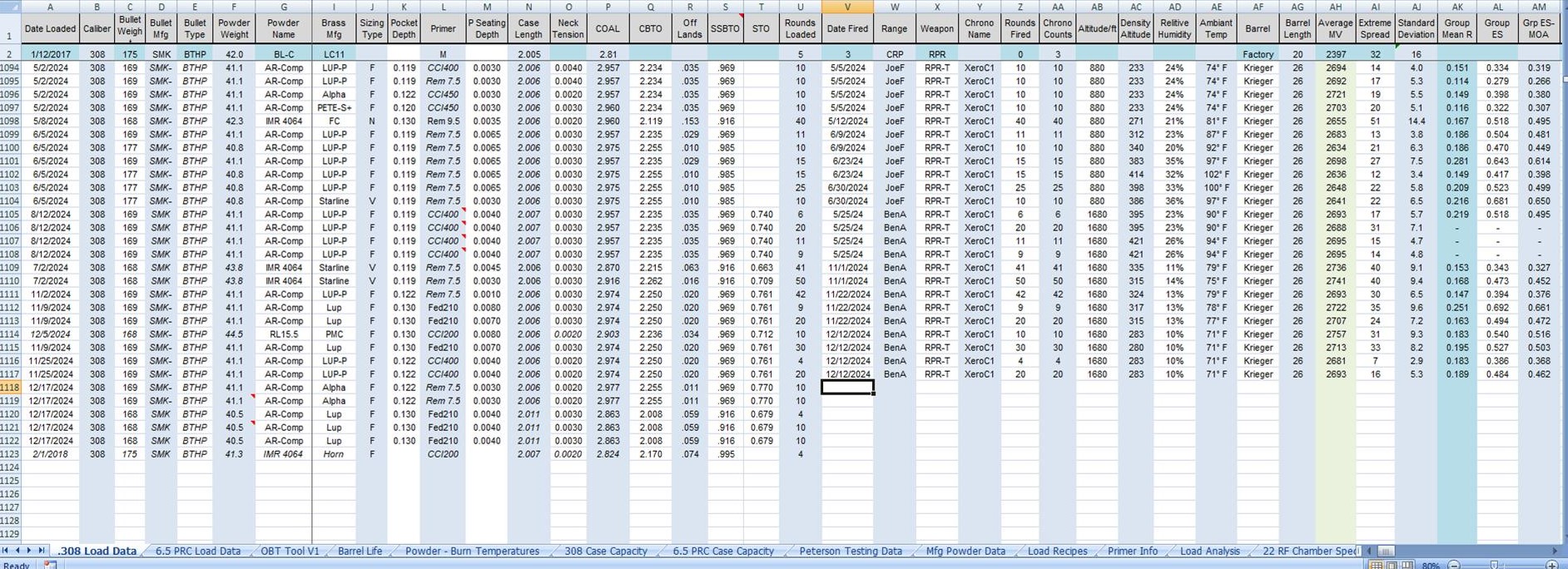This screenshot has height=569, width=1568.
Task: Go to first sheet tab arrow
Action: pos(6,551)
